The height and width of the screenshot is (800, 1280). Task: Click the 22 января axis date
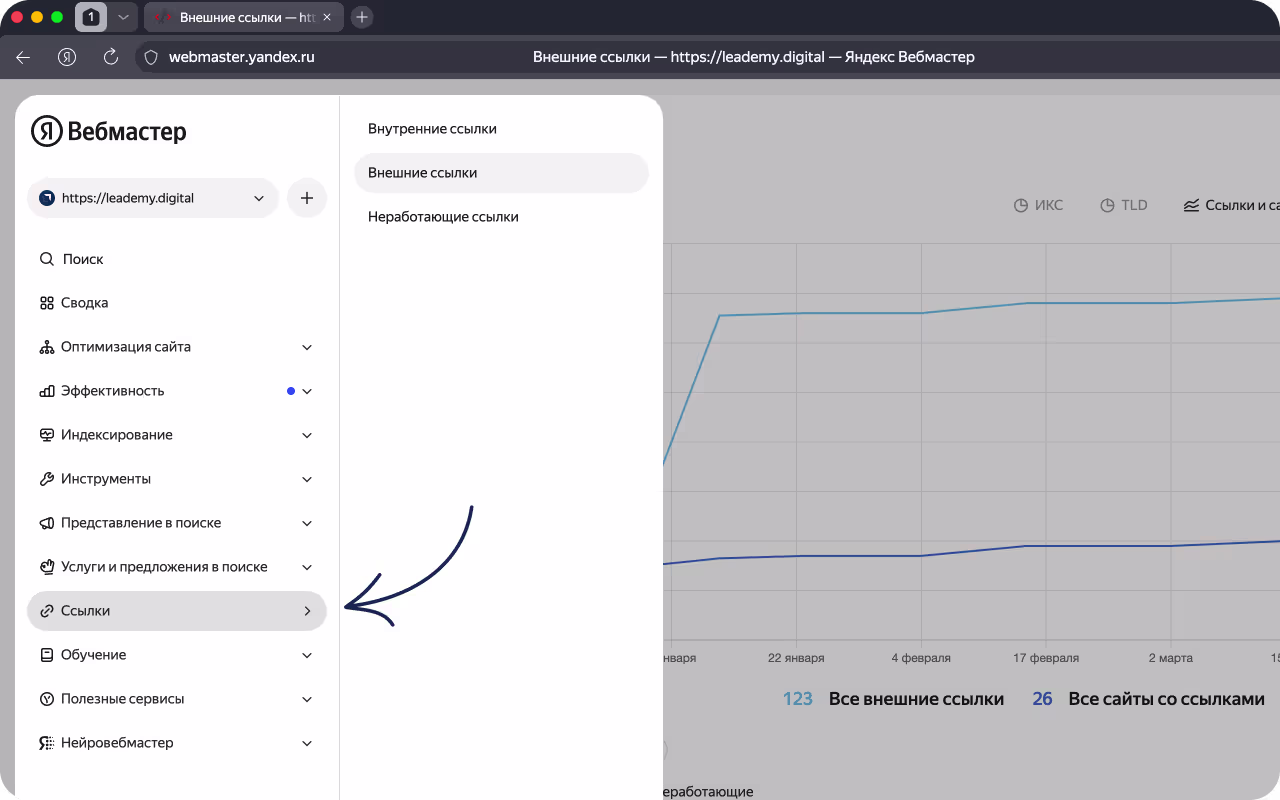(x=796, y=658)
